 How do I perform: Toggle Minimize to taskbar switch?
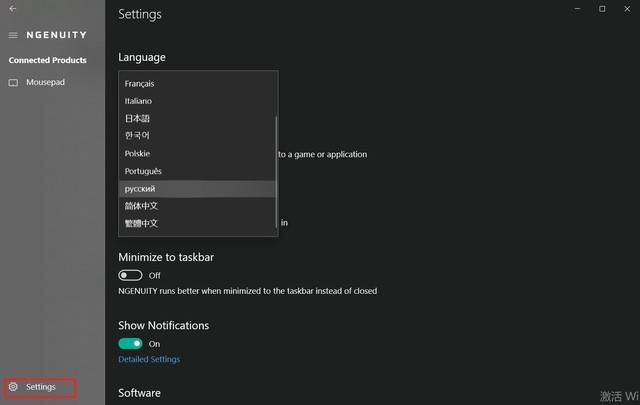pyautogui.click(x=130, y=275)
